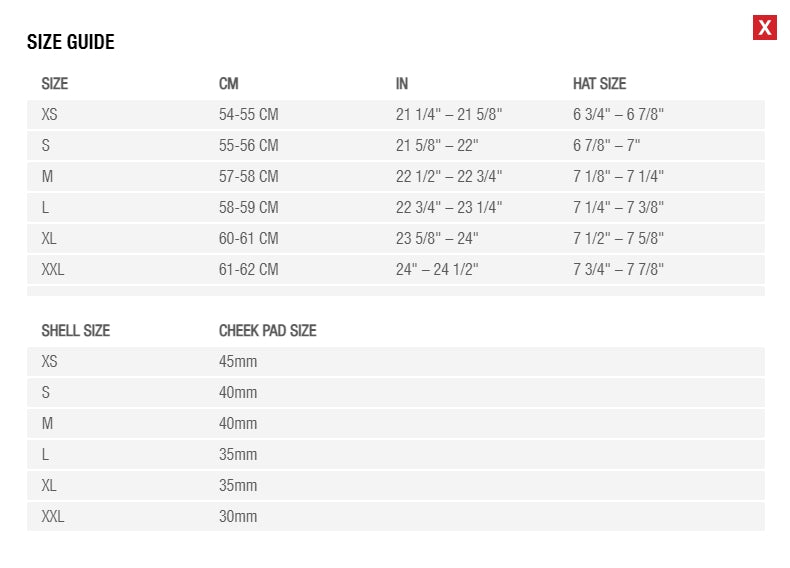The image size is (790, 568).
Task: Select the 23 5/8" – 24" cell
Action: 437,239
